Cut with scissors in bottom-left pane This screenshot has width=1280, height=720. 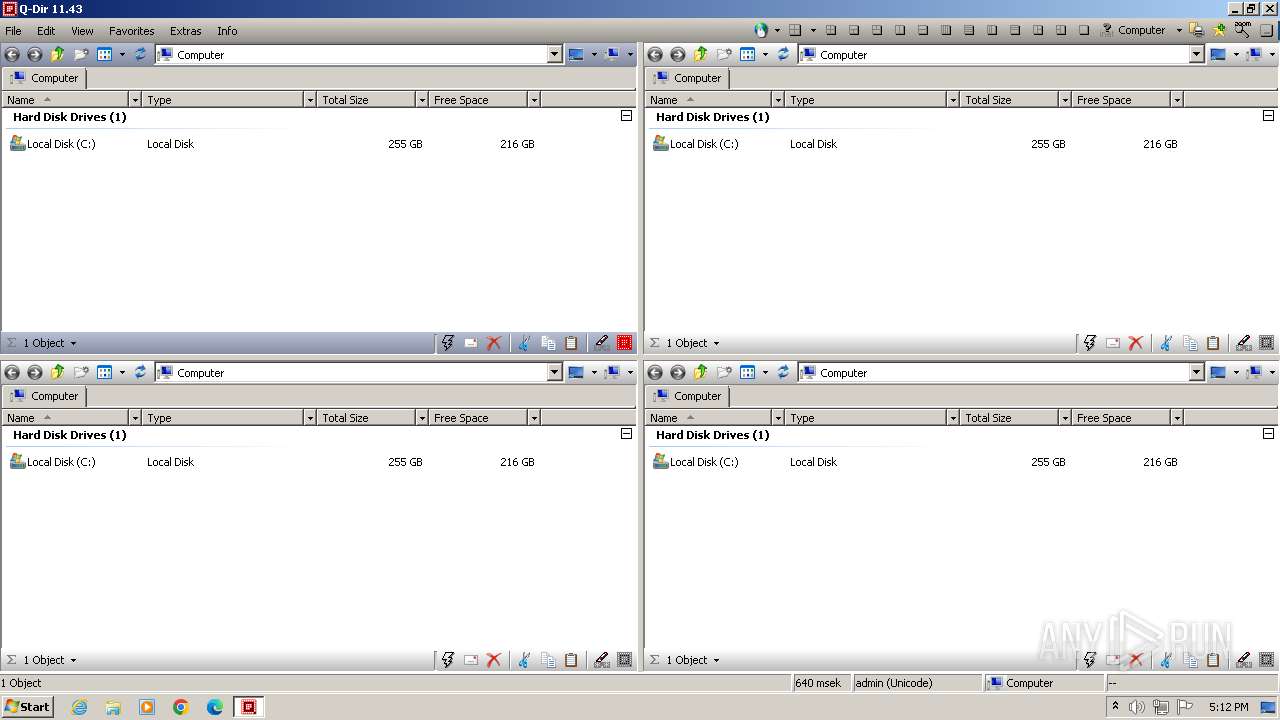(524, 660)
